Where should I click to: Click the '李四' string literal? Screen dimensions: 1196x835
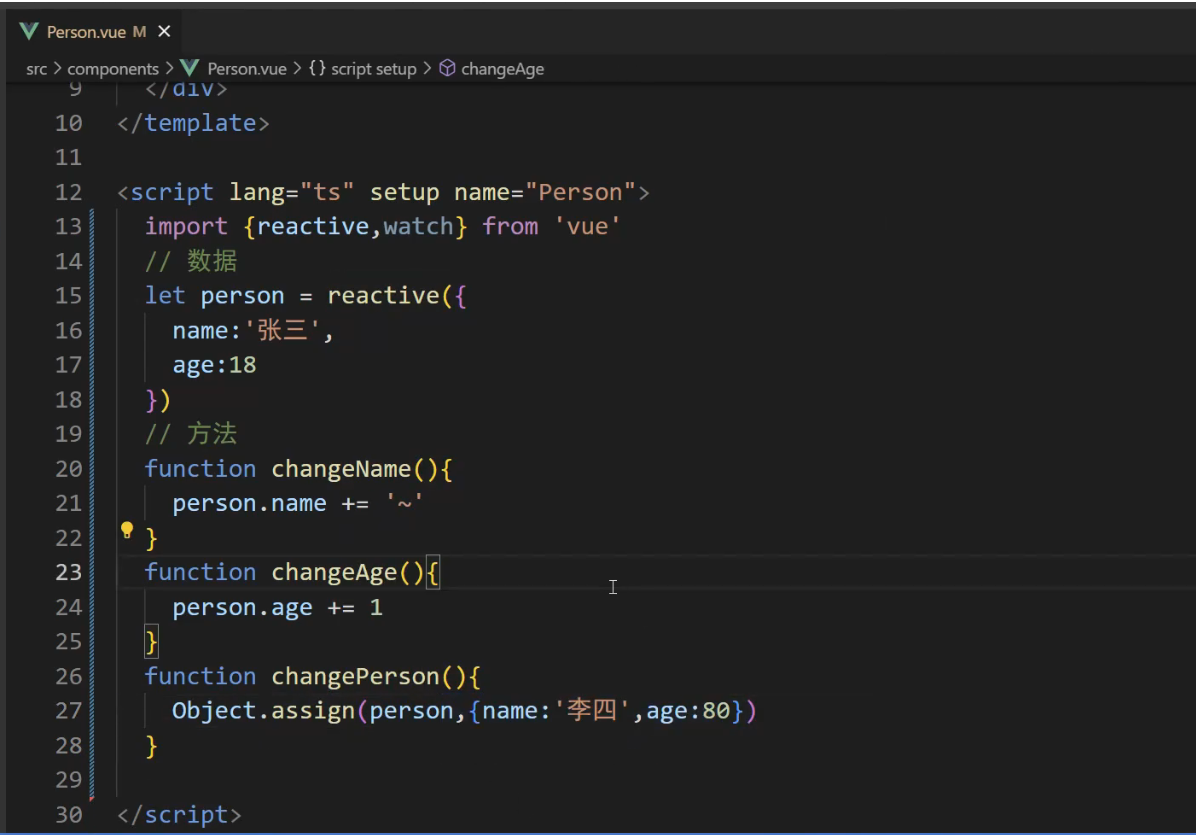(x=592, y=711)
